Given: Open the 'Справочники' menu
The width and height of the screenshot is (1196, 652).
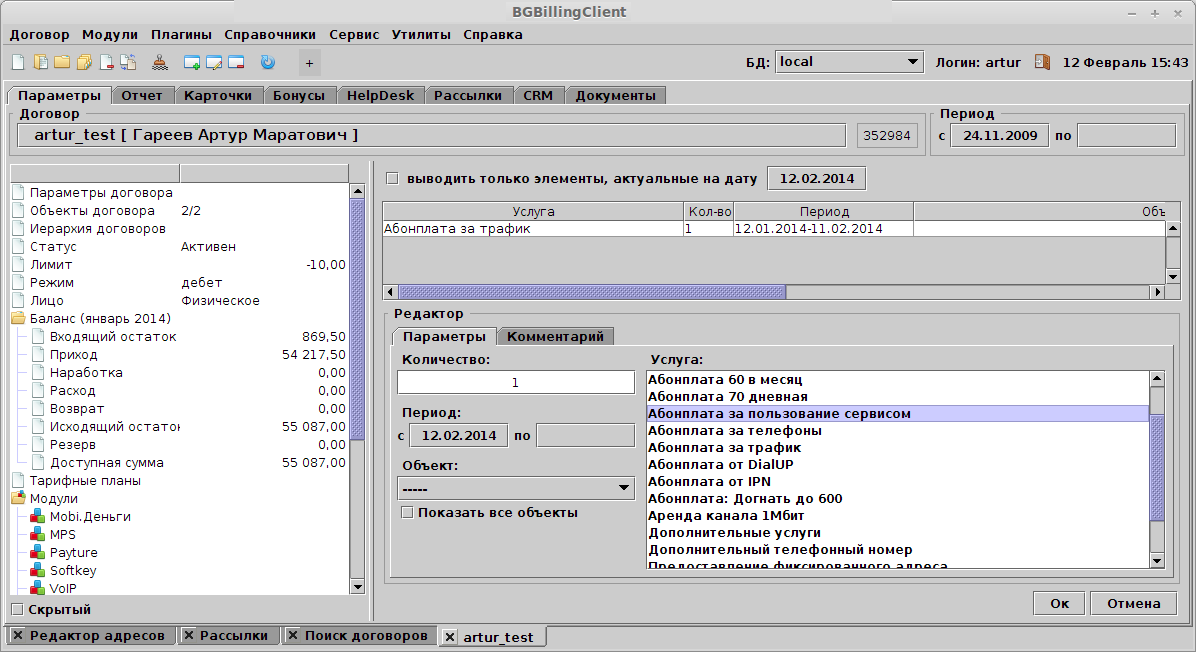Looking at the screenshot, I should 269,34.
